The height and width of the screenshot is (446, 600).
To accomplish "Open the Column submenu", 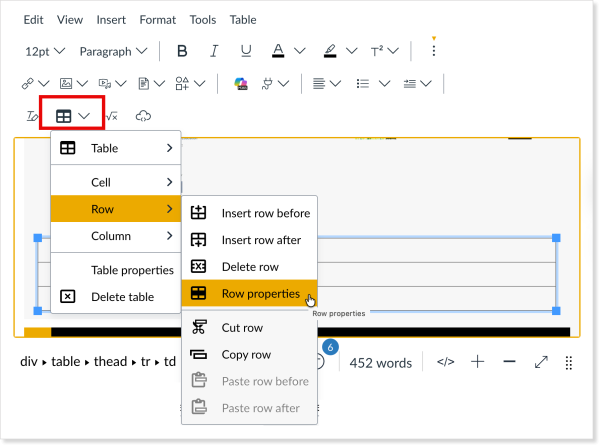I will click(116, 236).
